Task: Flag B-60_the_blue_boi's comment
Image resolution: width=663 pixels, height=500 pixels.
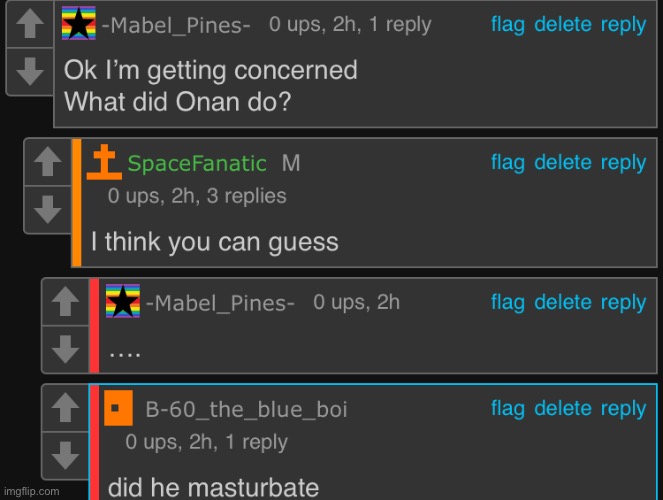Action: click(508, 408)
